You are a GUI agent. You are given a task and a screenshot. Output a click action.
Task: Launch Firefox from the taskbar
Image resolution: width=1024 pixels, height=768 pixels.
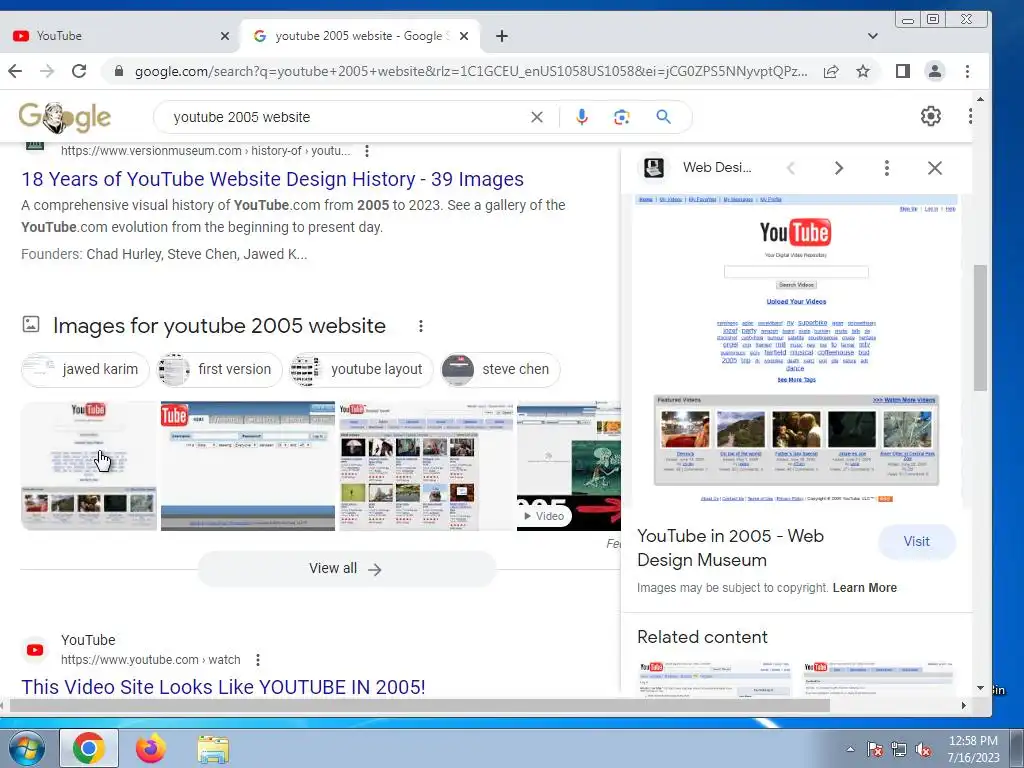tap(150, 748)
